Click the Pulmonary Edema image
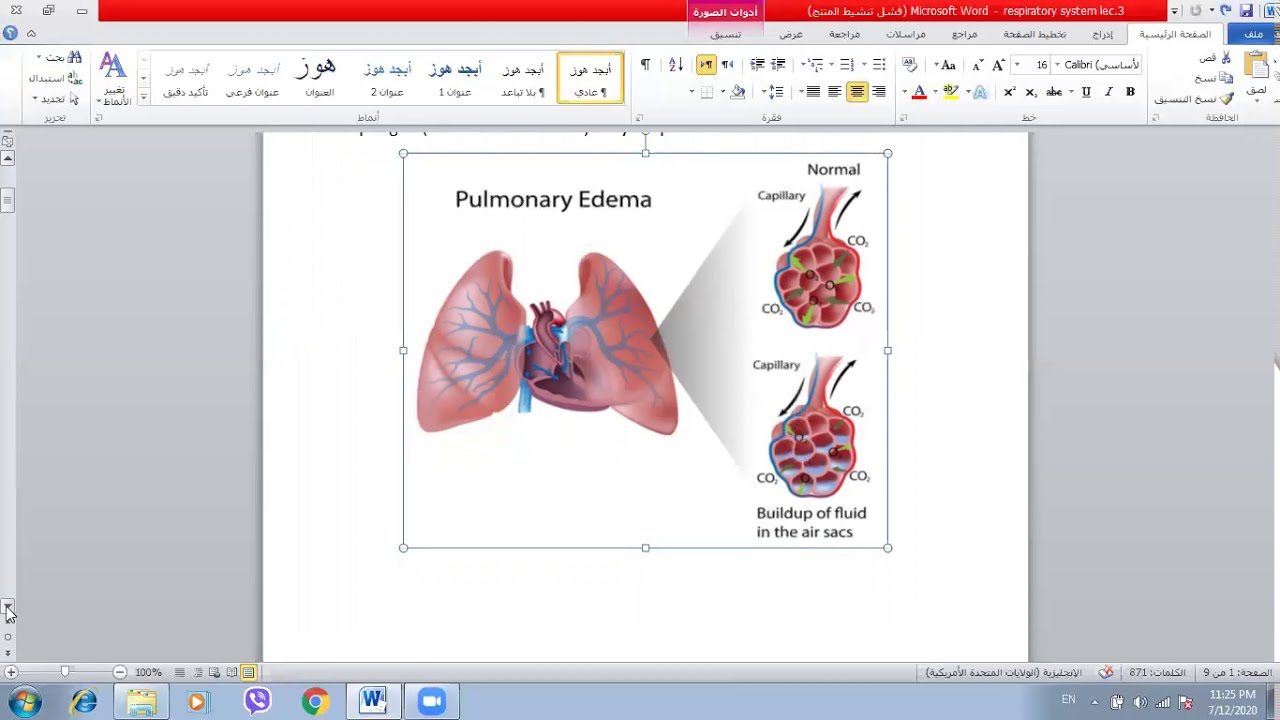This screenshot has width=1280, height=720. pos(645,350)
